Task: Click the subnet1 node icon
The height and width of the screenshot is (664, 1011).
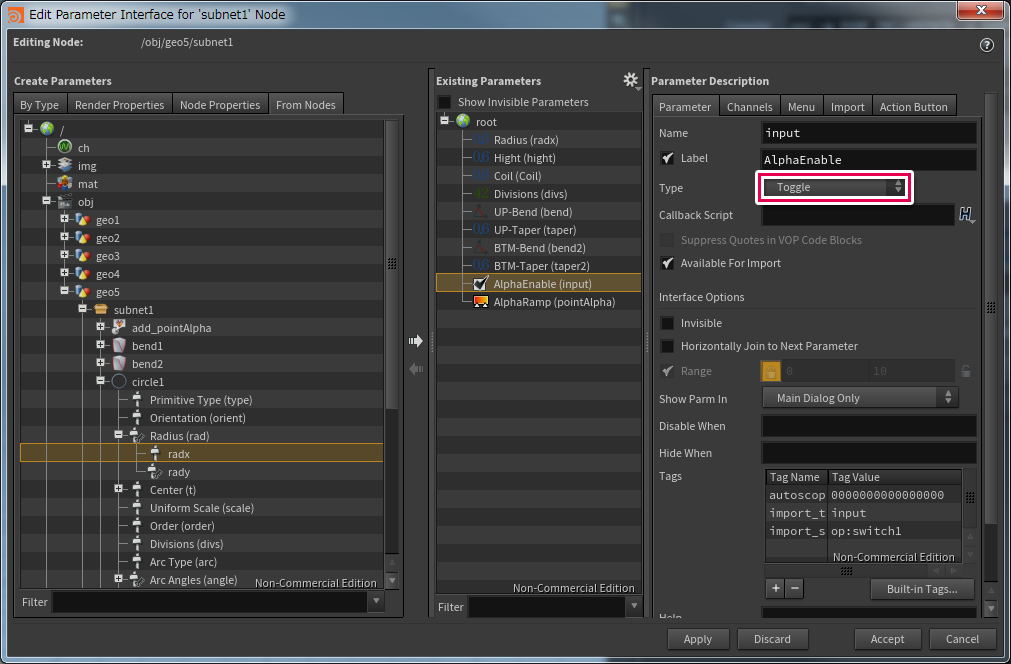Action: click(x=101, y=310)
